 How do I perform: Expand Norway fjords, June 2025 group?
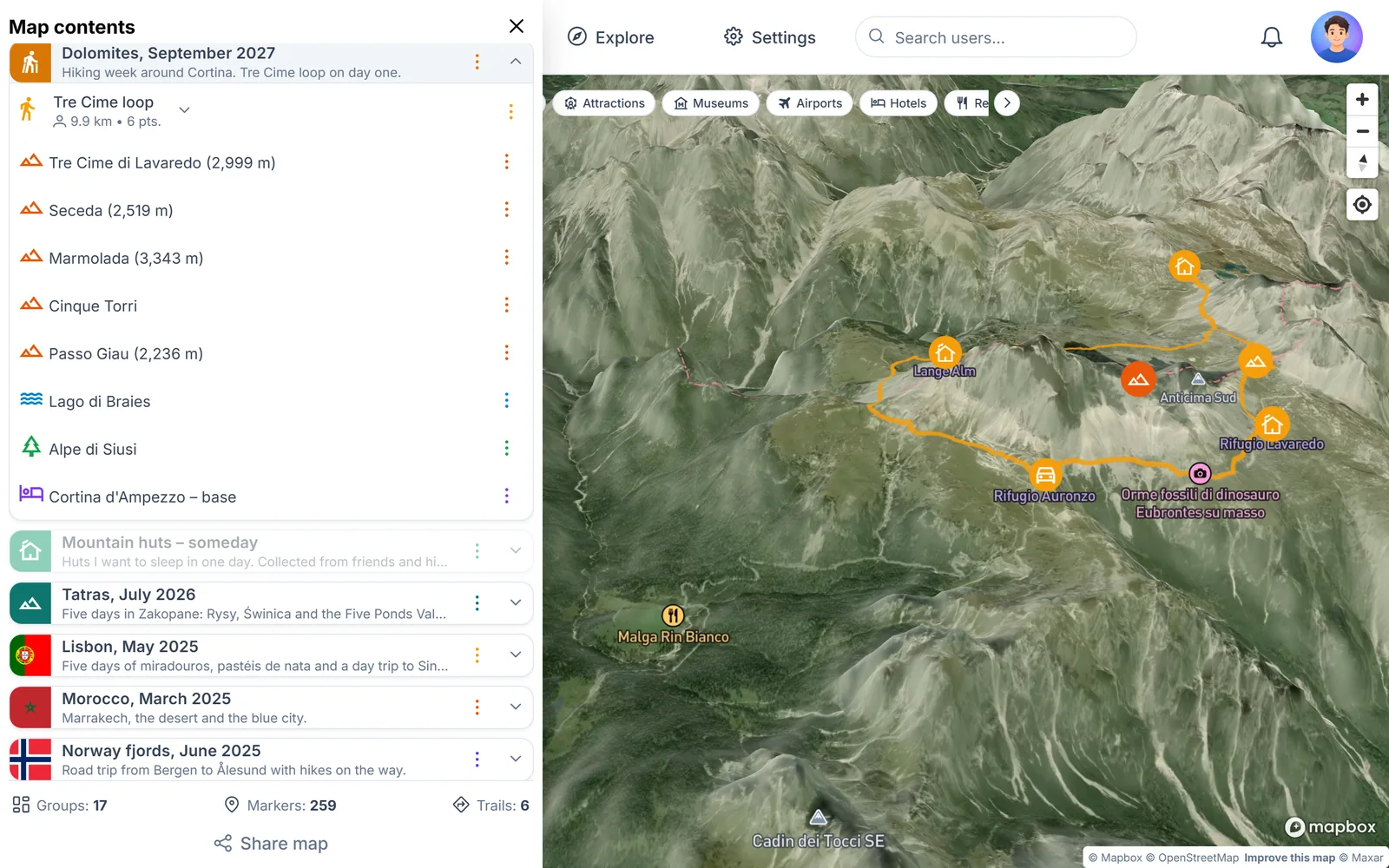(516, 759)
